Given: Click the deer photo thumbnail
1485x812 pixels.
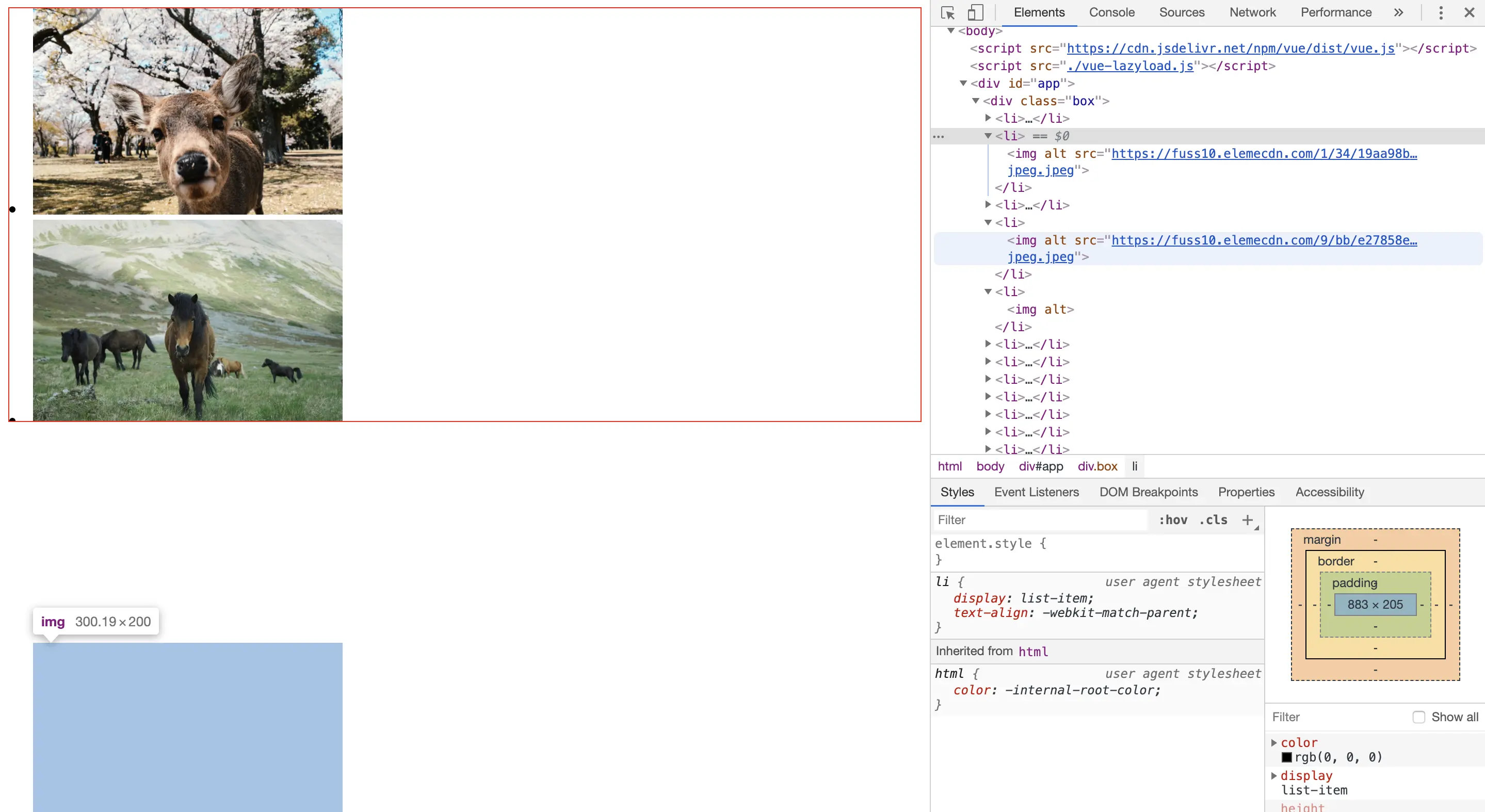Looking at the screenshot, I should pyautogui.click(x=187, y=111).
